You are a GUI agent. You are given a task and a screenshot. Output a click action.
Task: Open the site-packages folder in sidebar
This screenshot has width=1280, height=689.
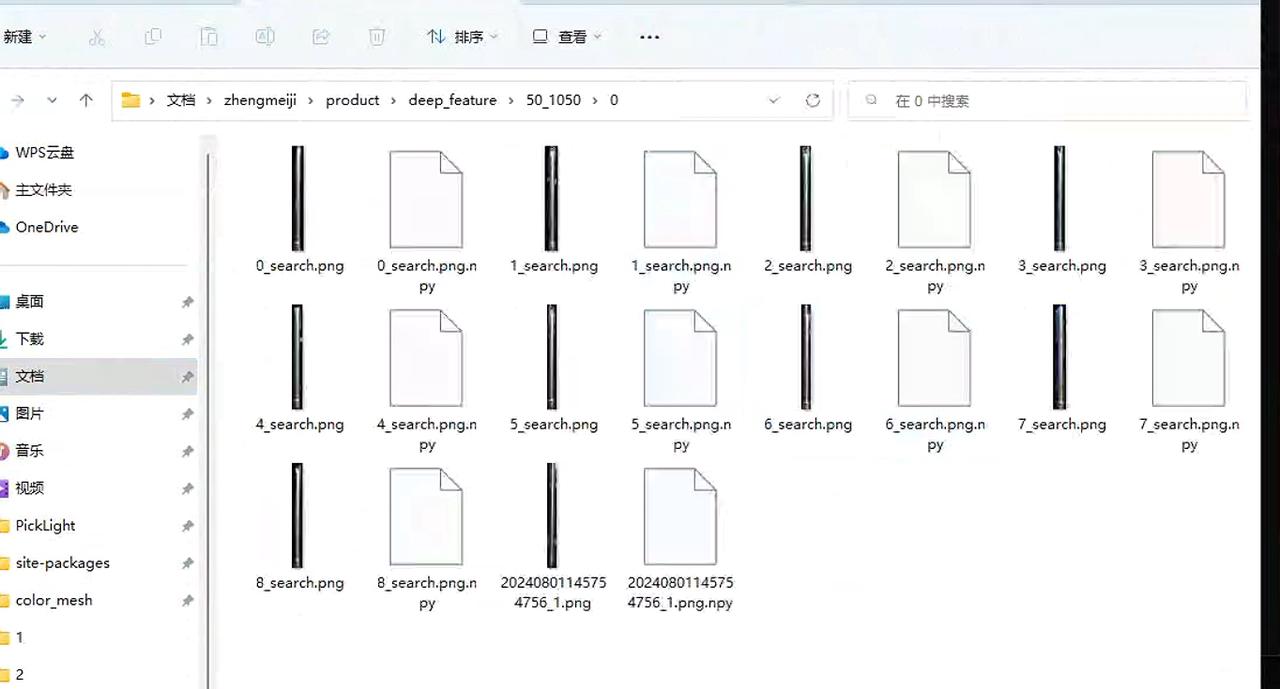point(62,563)
